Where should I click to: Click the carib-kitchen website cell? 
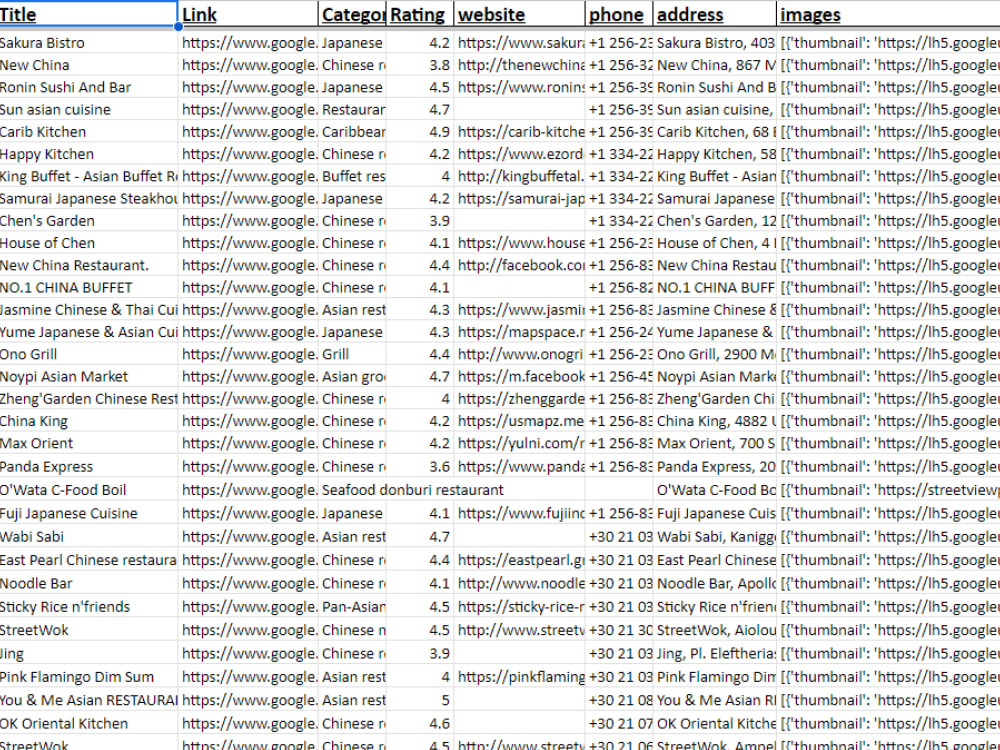pos(519,132)
